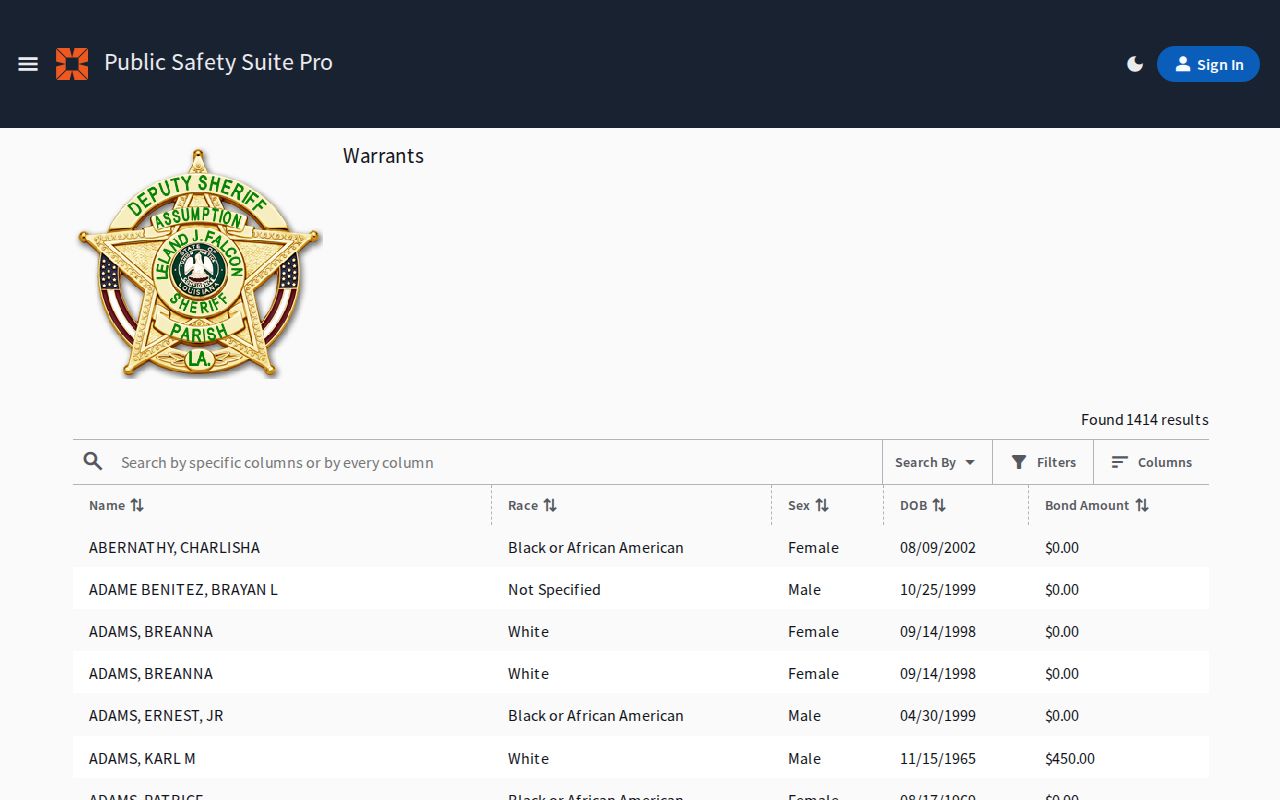
Task: Click the magnifying glass search icon
Action: click(x=93, y=461)
